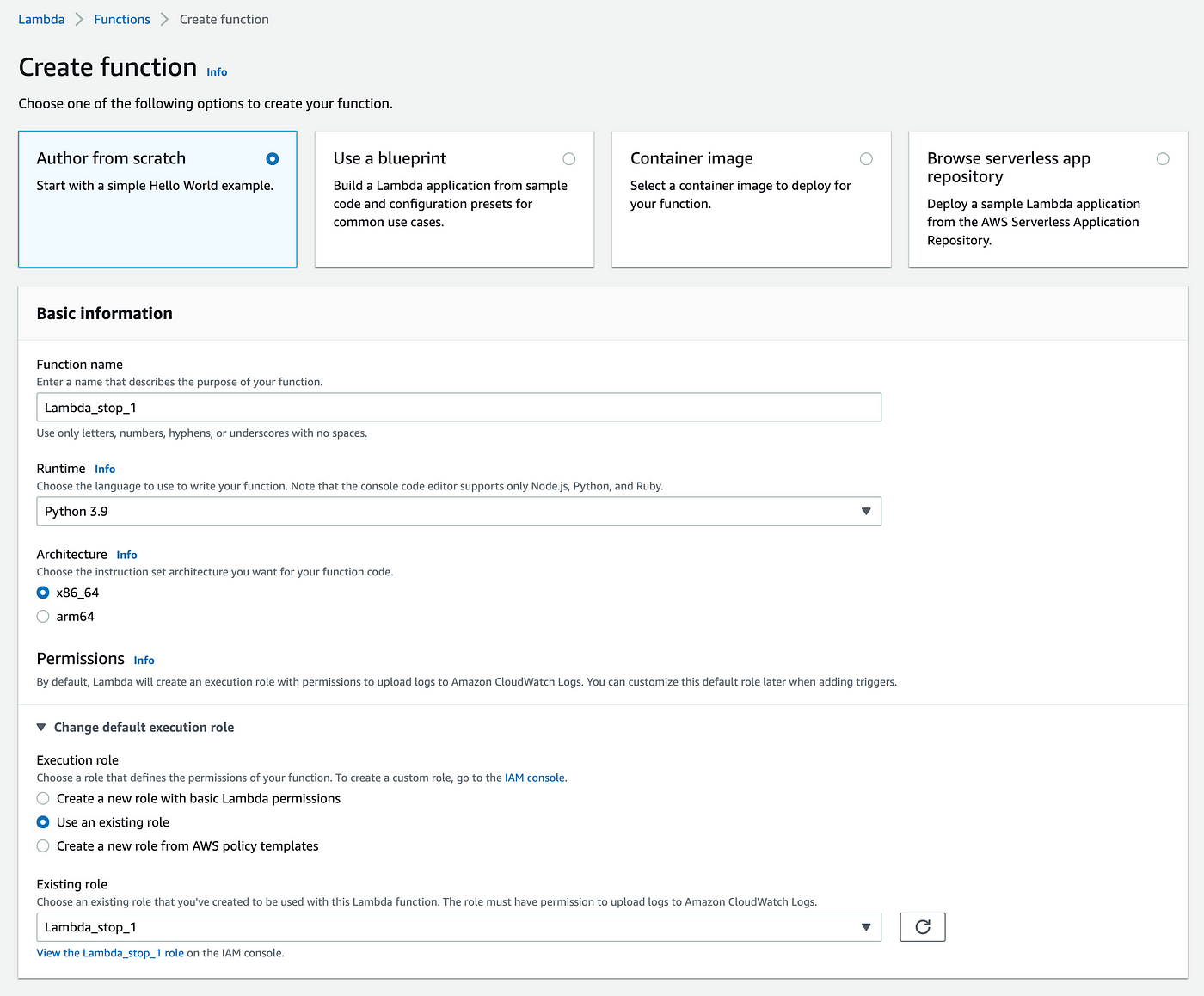This screenshot has width=1204, height=996.
Task: Click the Function name input field
Action: pyautogui.click(x=458, y=408)
